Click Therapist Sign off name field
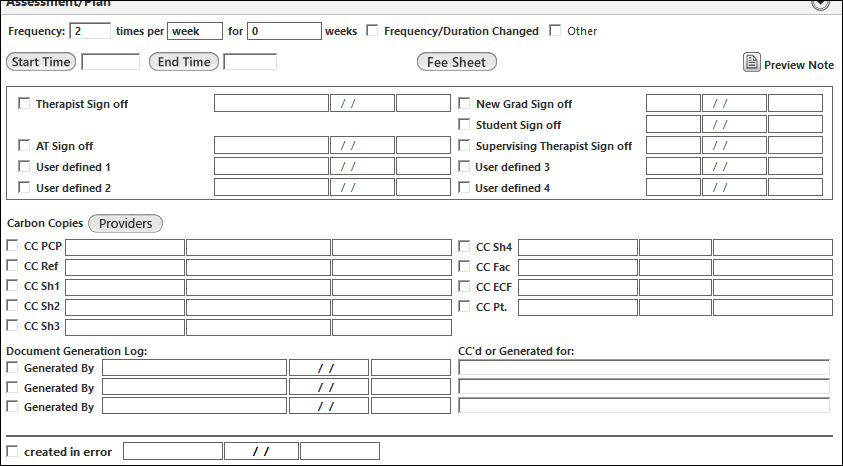Screen dimensions: 843x466 tap(271, 103)
